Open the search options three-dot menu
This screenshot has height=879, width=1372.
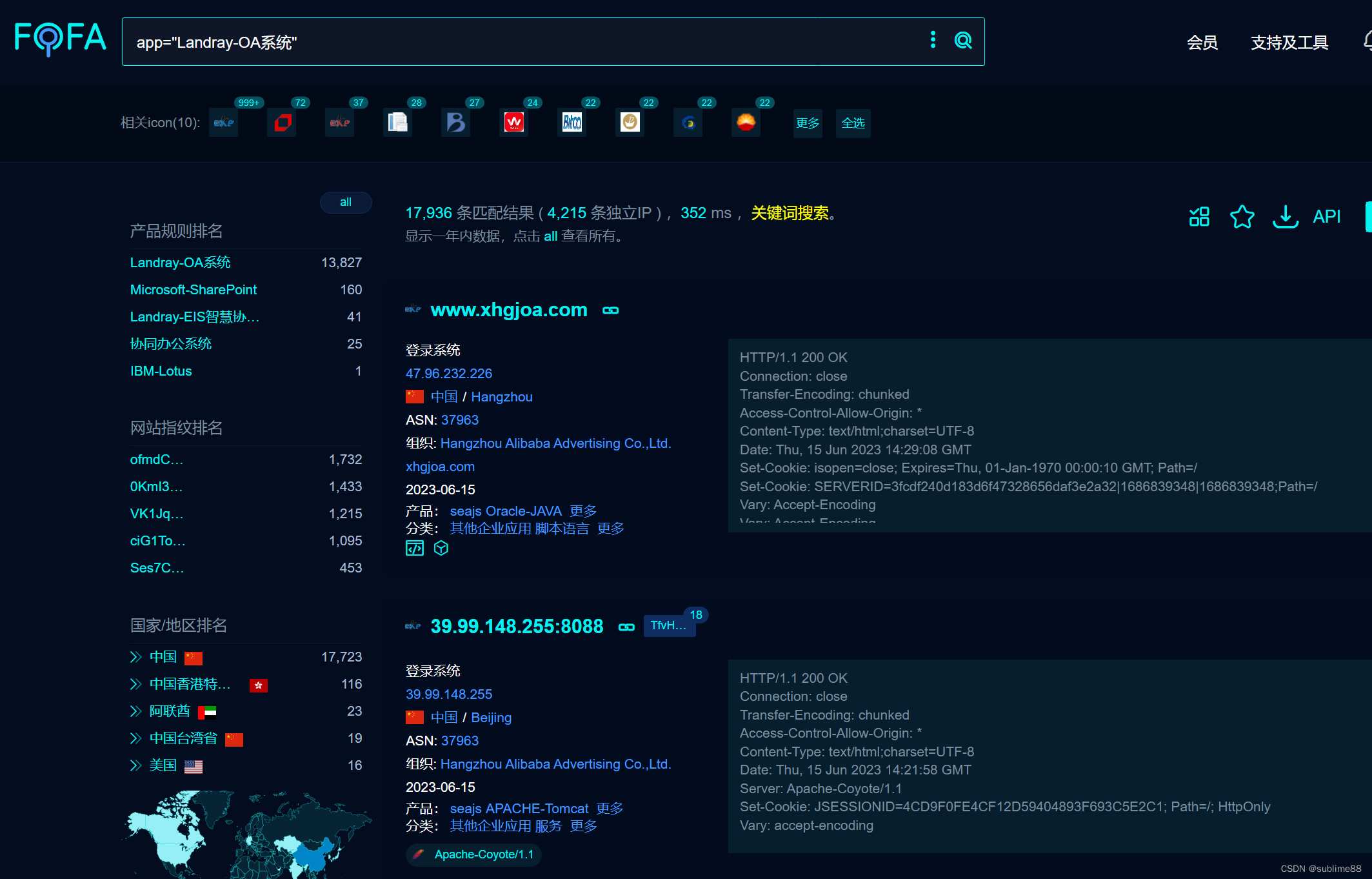(x=933, y=40)
